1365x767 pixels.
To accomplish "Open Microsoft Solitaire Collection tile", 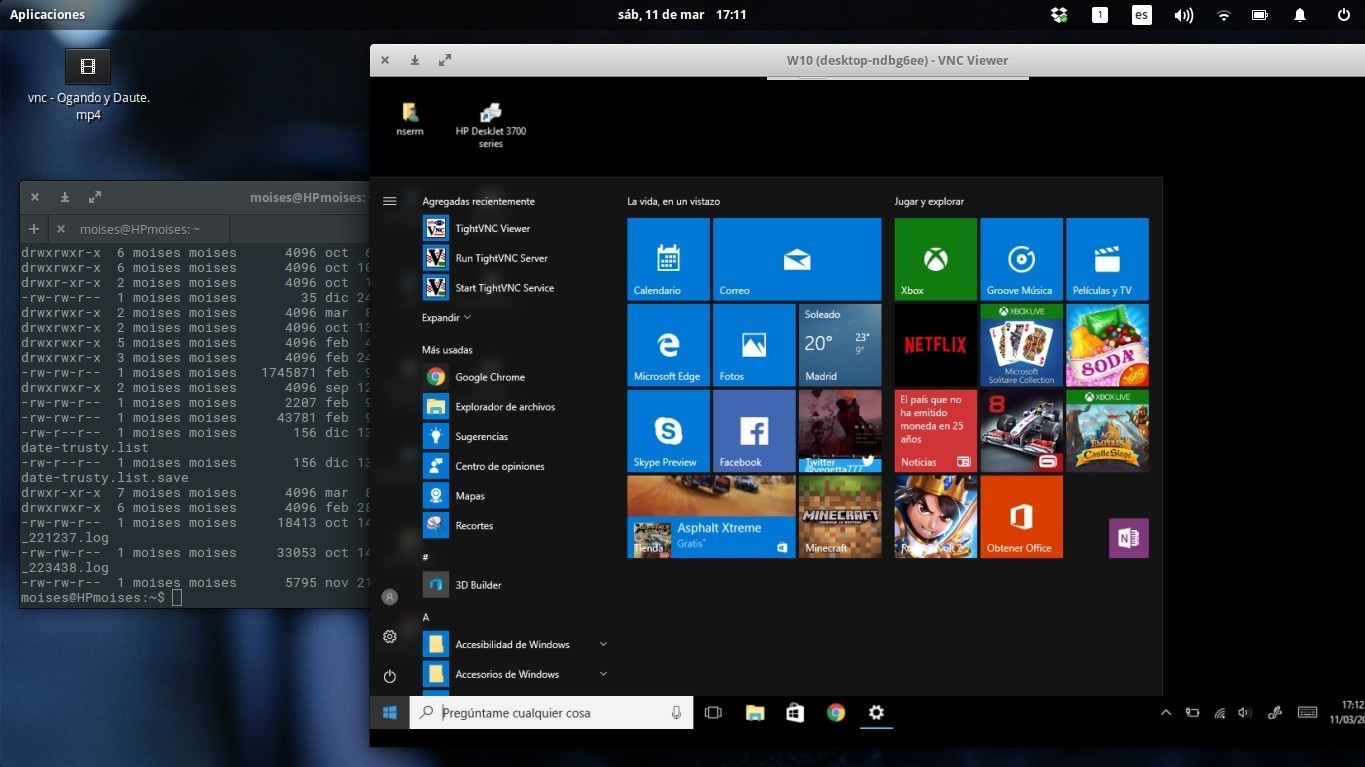I will pos(1021,345).
